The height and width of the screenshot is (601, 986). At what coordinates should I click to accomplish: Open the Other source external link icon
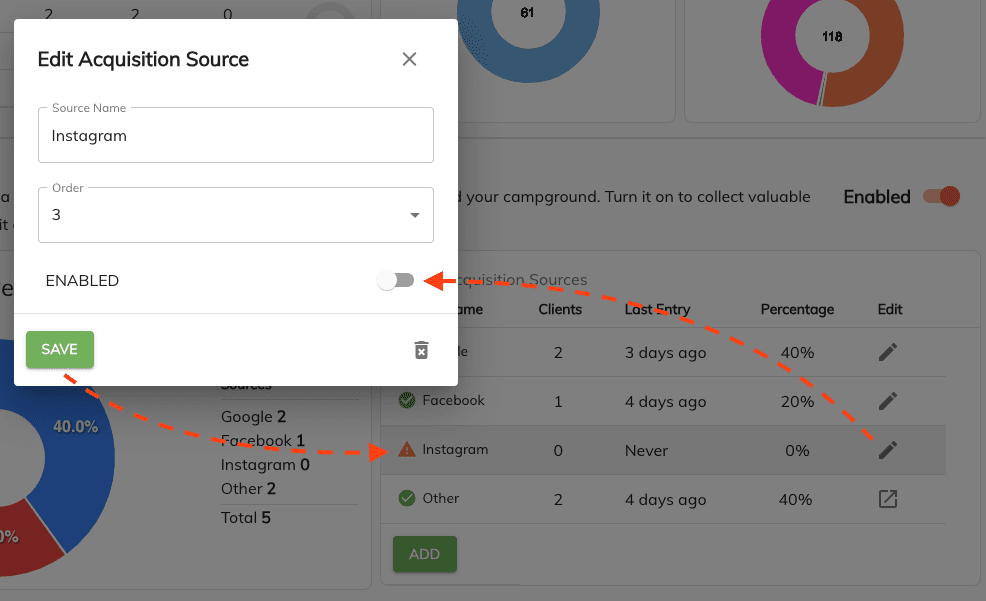888,499
